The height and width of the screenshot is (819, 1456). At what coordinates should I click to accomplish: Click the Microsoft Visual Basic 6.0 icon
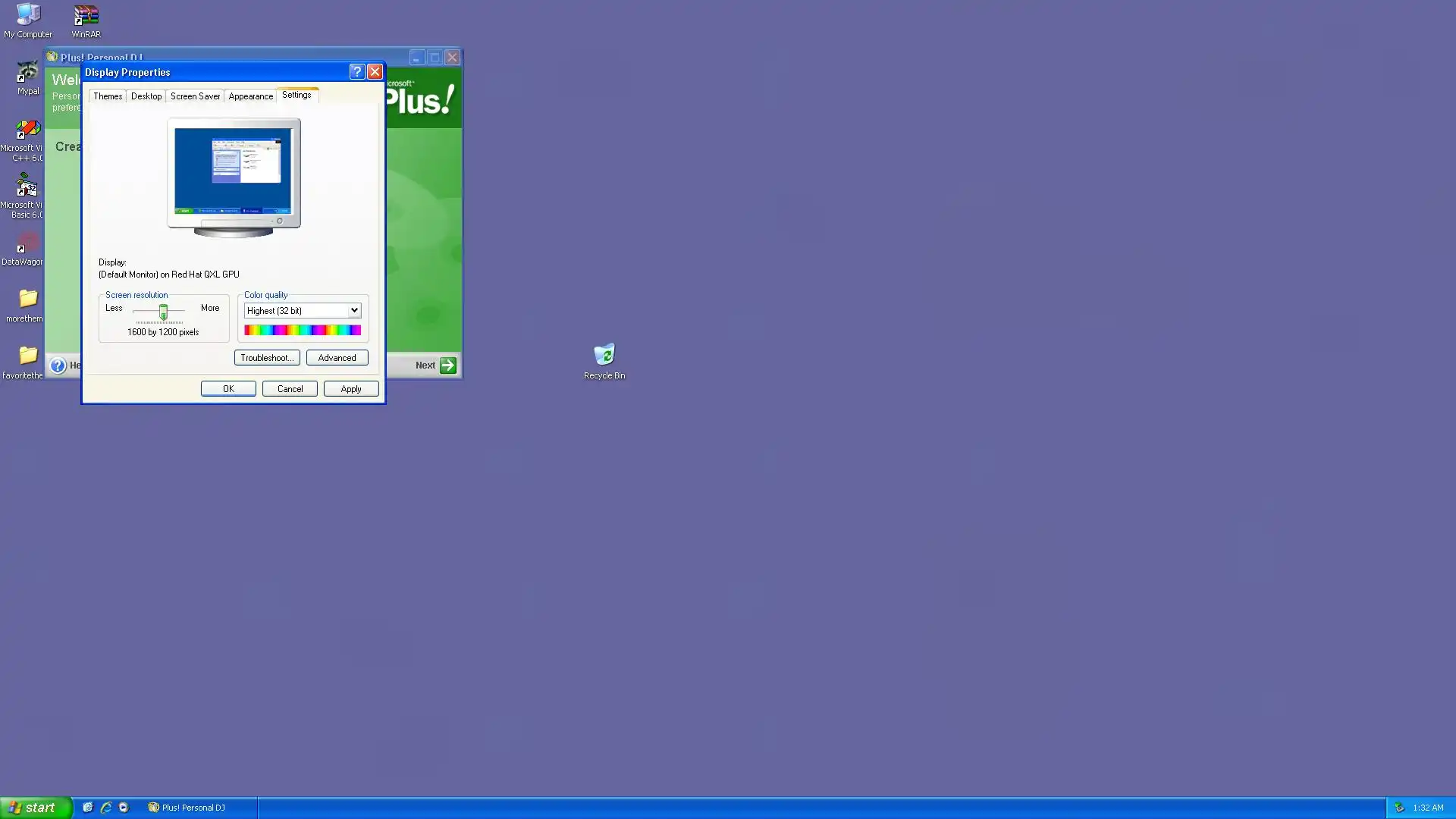pyautogui.click(x=27, y=186)
